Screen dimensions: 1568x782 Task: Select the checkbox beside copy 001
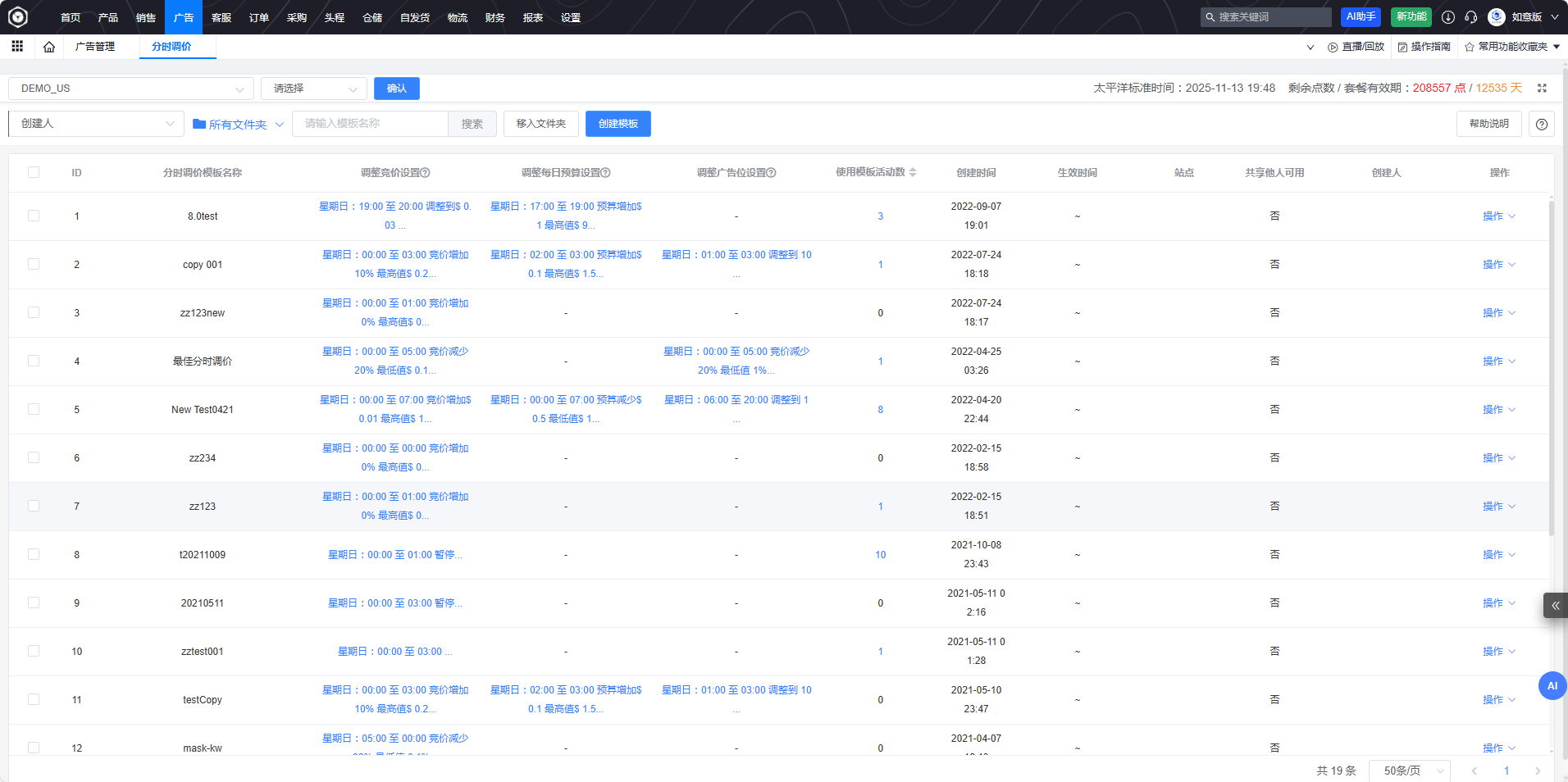pos(34,264)
